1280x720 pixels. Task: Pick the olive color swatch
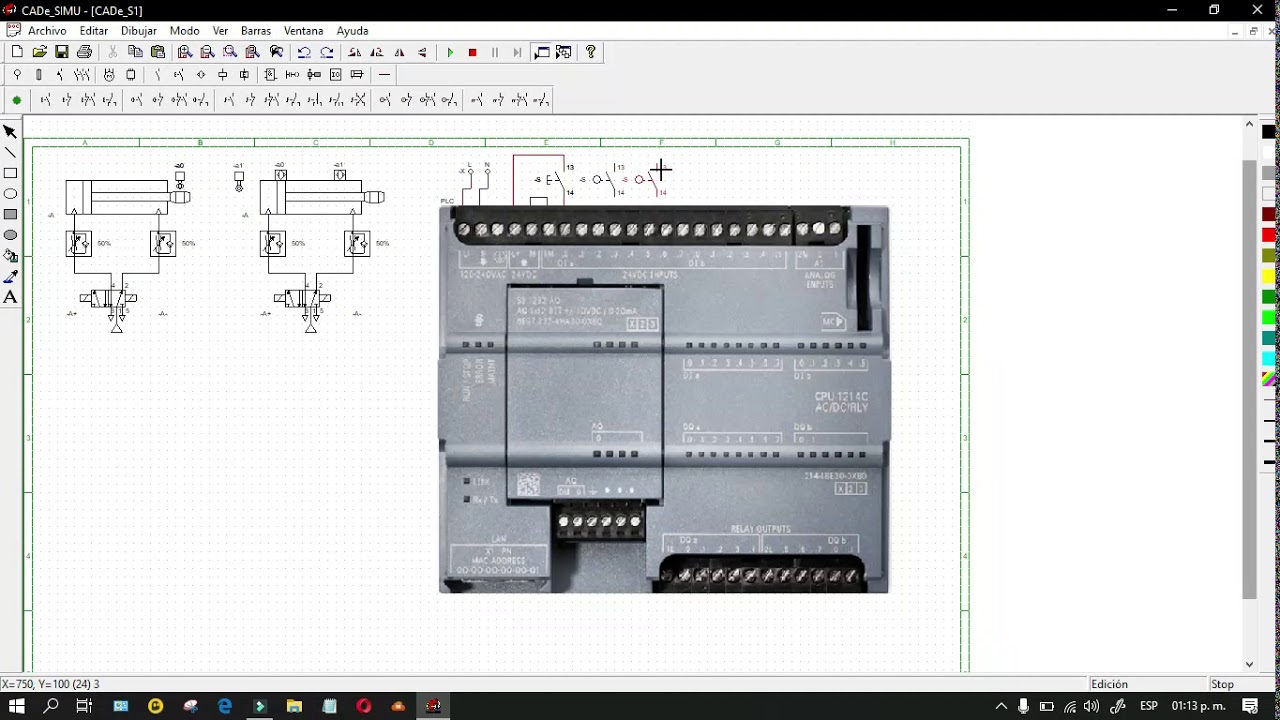[x=1269, y=256]
